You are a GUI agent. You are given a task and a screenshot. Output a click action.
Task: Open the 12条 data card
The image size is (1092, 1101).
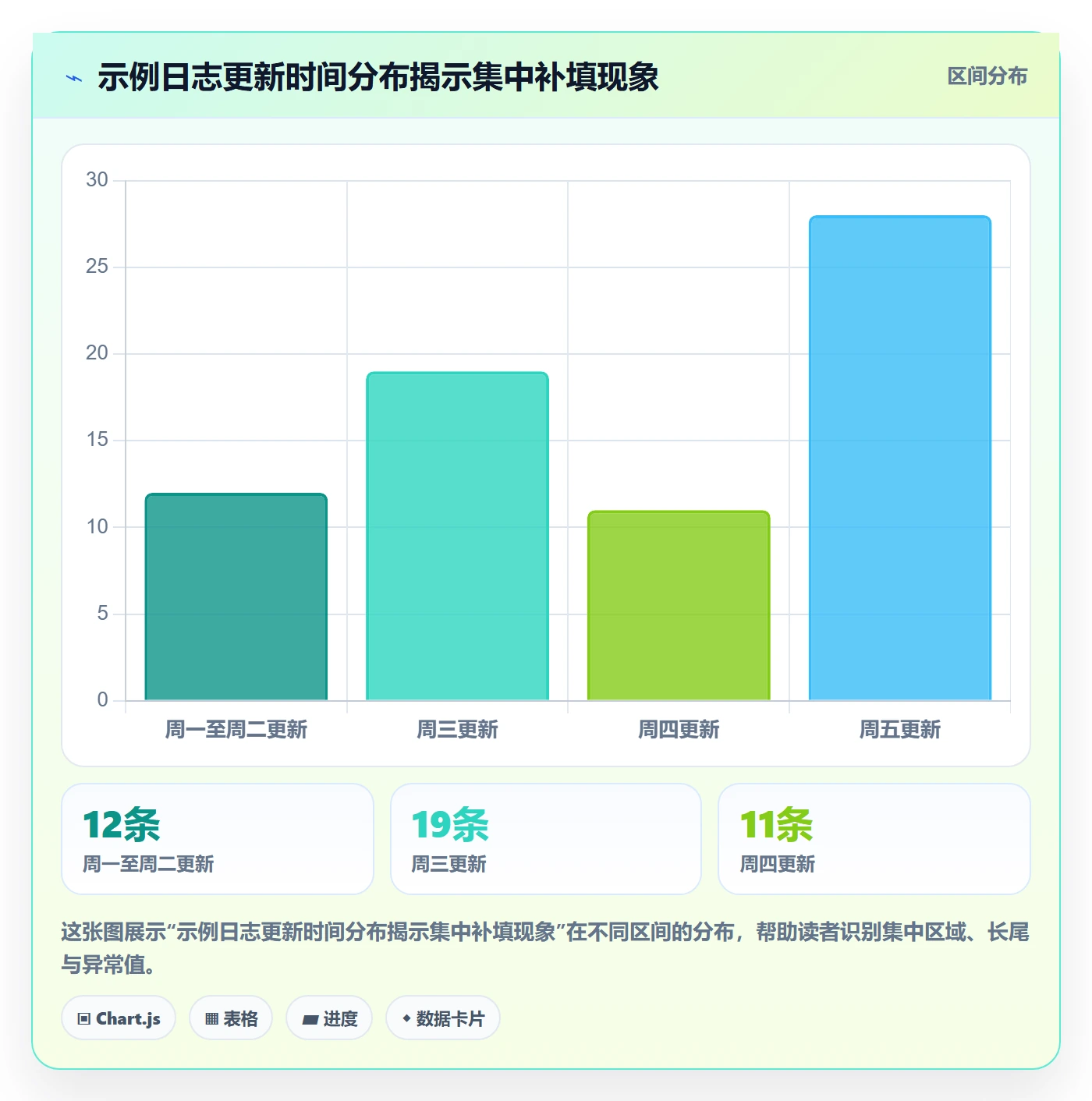218,839
